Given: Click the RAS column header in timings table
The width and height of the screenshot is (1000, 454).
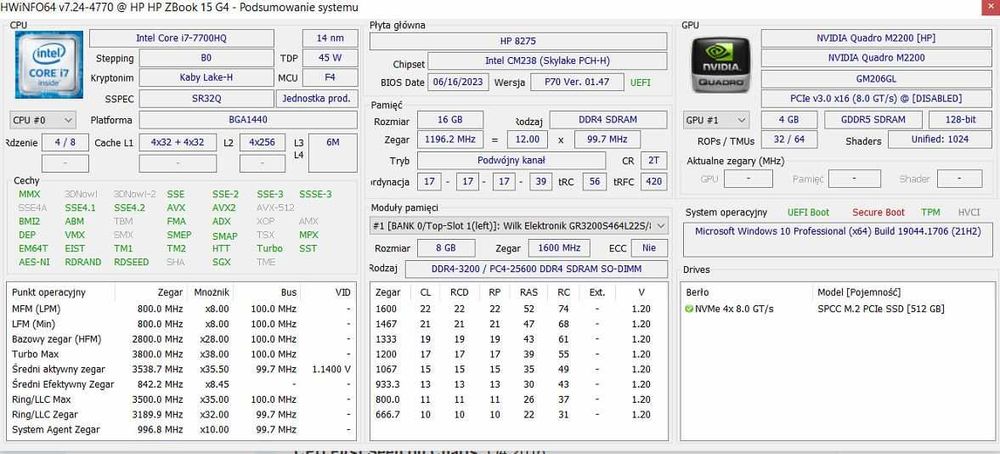Looking at the screenshot, I should (x=528, y=293).
